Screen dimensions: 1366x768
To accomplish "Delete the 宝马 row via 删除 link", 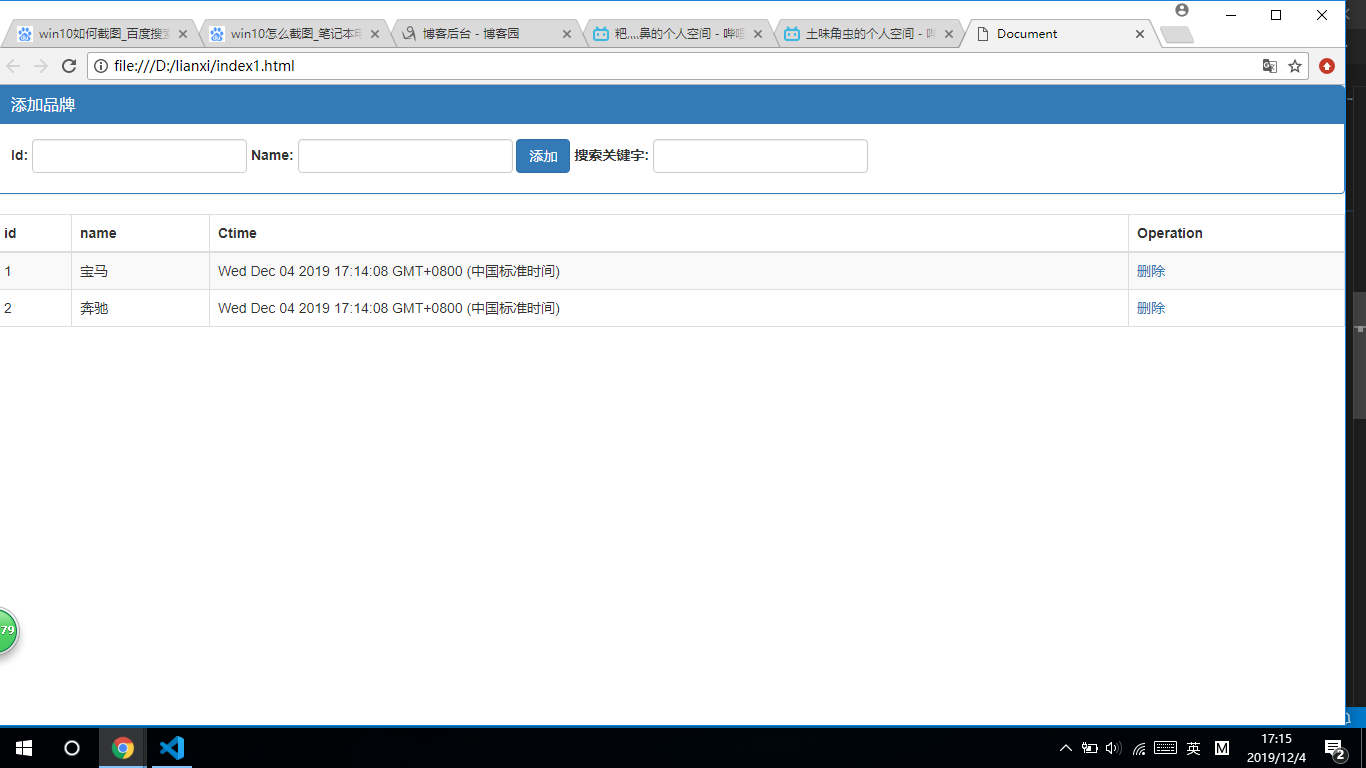I will [x=1151, y=271].
